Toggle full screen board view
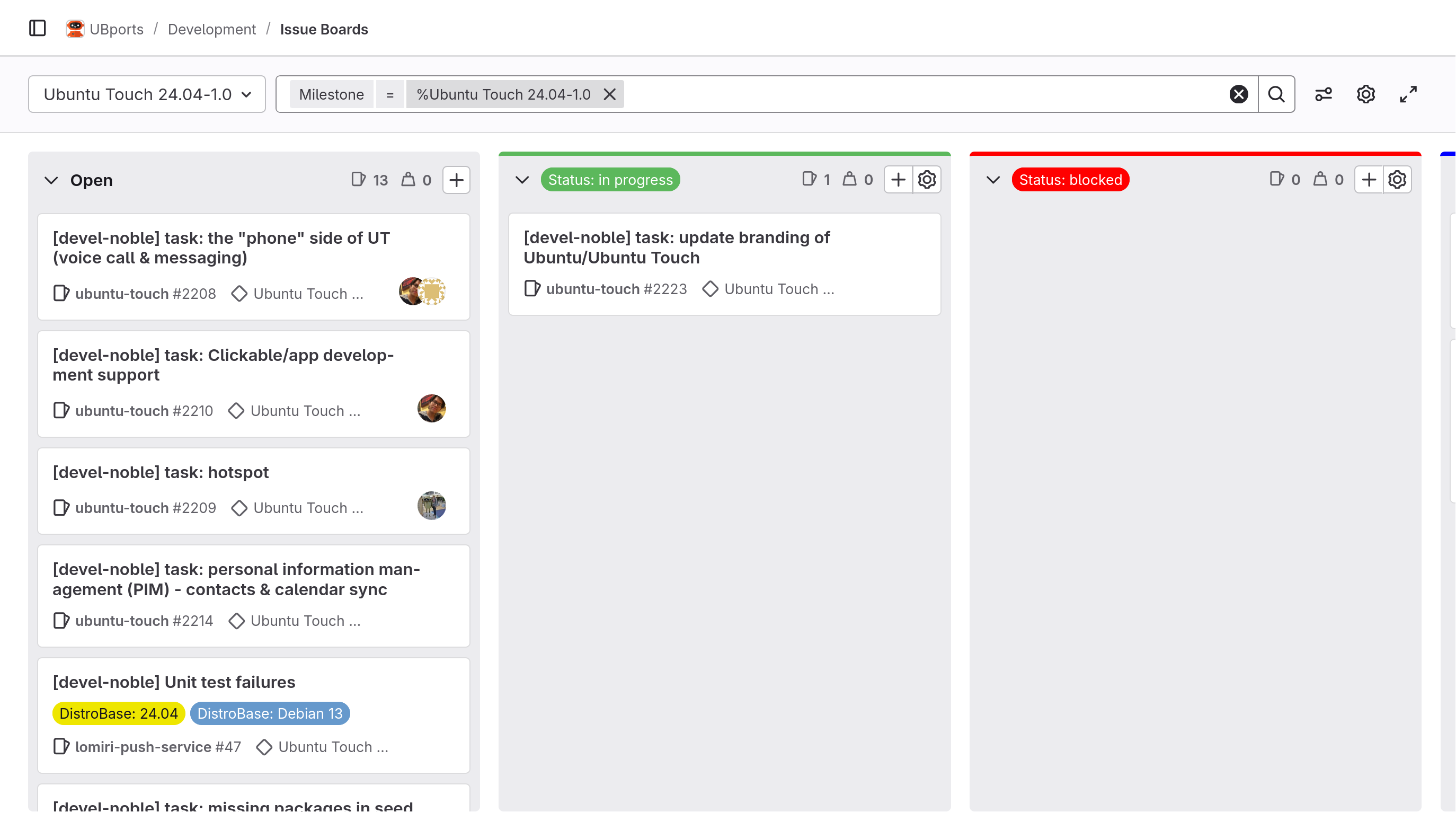The height and width of the screenshot is (830, 1456). (1408, 94)
